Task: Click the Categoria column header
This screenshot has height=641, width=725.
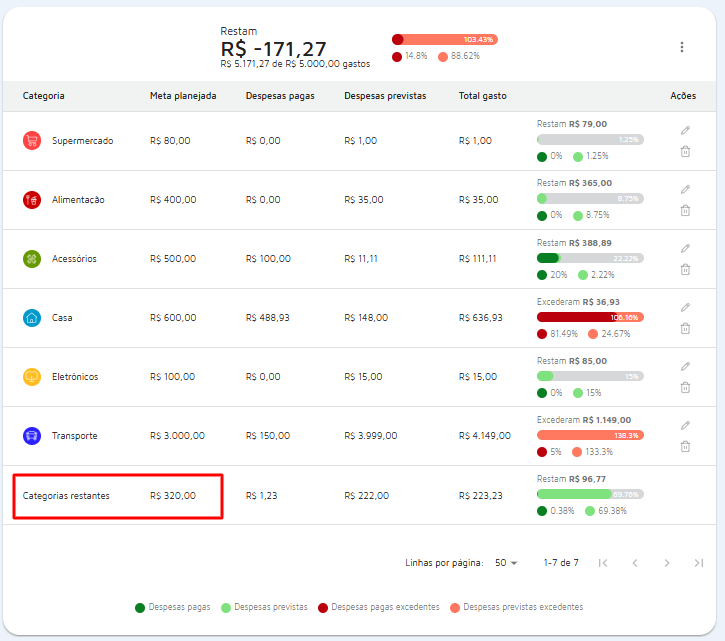Action: point(44,96)
